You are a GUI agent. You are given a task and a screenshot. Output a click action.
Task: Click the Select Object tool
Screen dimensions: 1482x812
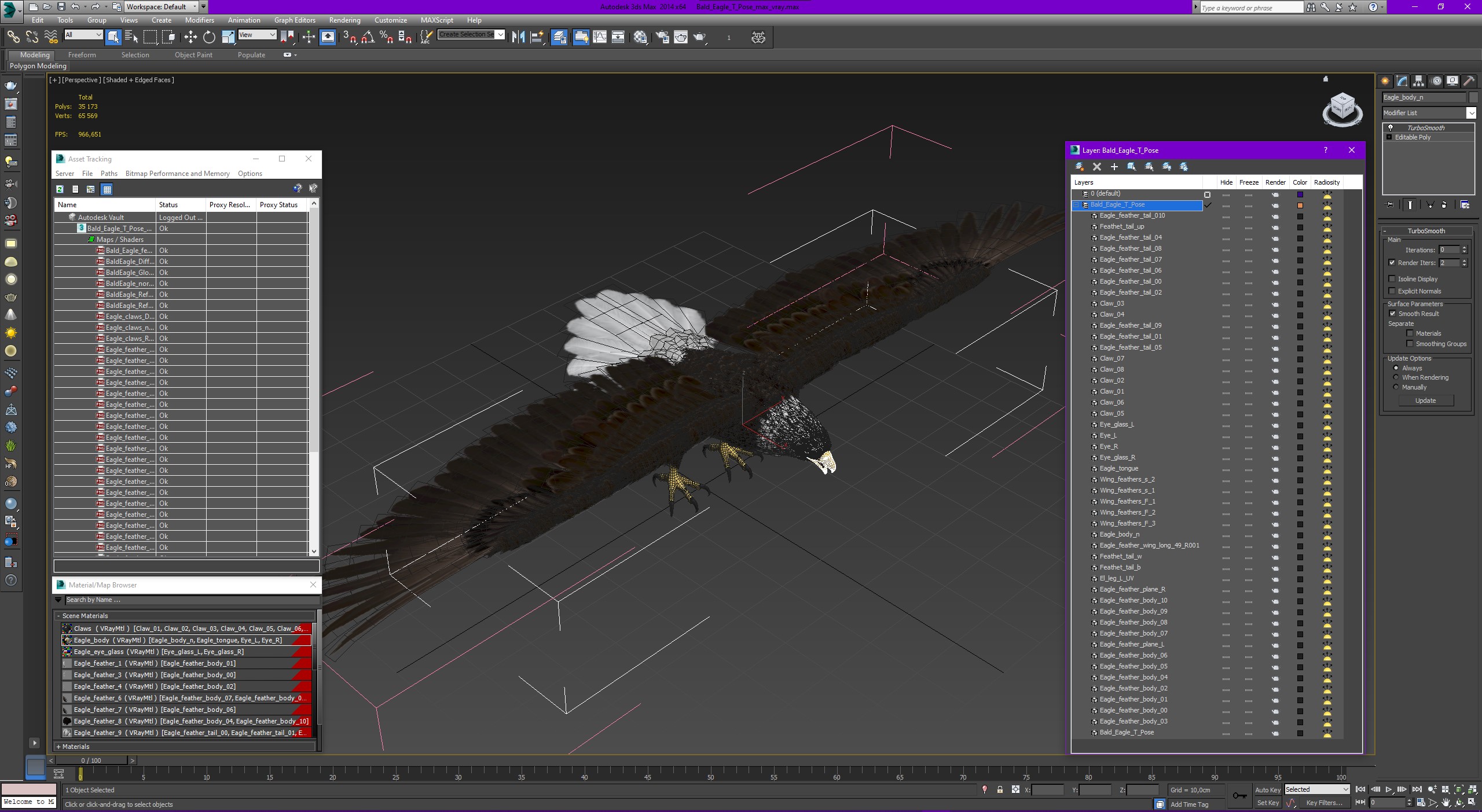tap(113, 37)
